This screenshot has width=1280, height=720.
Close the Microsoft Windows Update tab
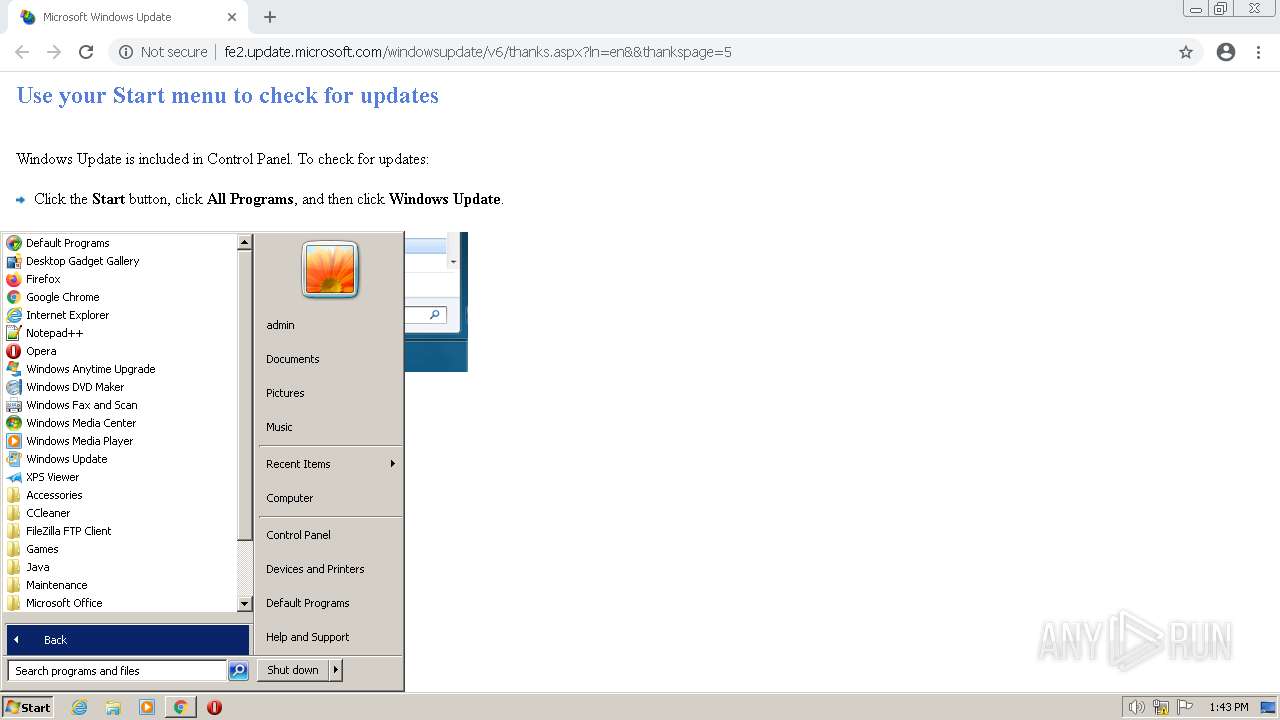232,17
